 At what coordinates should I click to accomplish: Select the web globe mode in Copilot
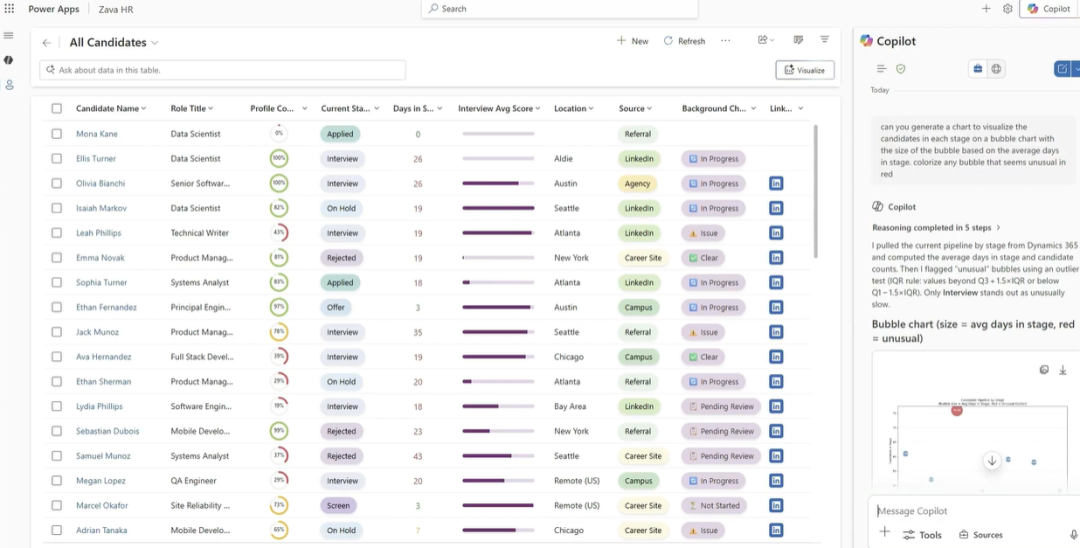tap(996, 69)
